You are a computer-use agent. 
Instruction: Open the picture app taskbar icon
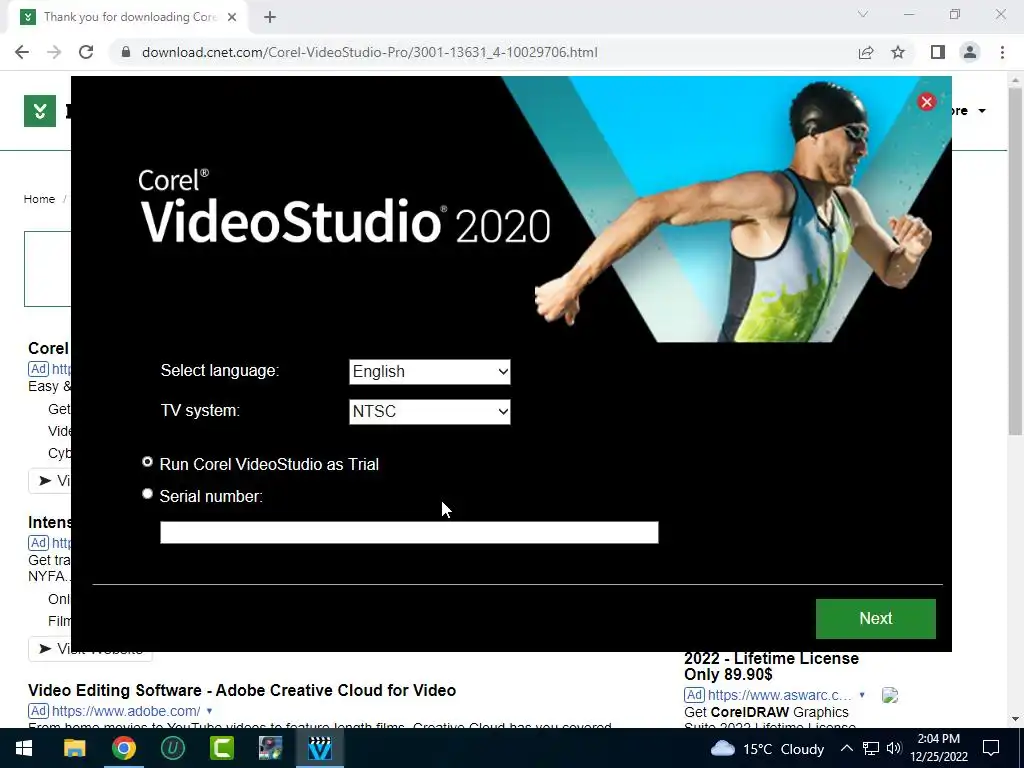[270, 748]
